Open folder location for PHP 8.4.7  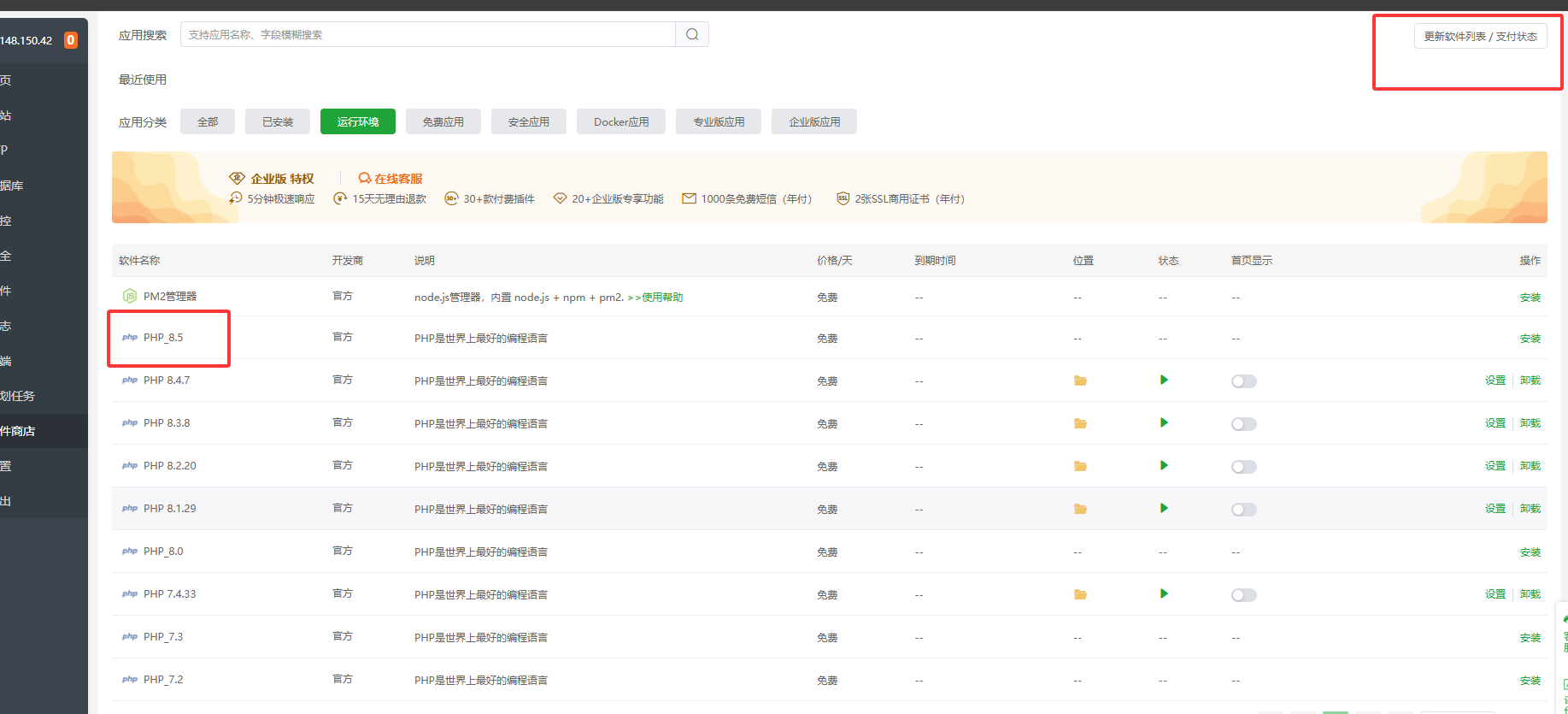point(1080,381)
